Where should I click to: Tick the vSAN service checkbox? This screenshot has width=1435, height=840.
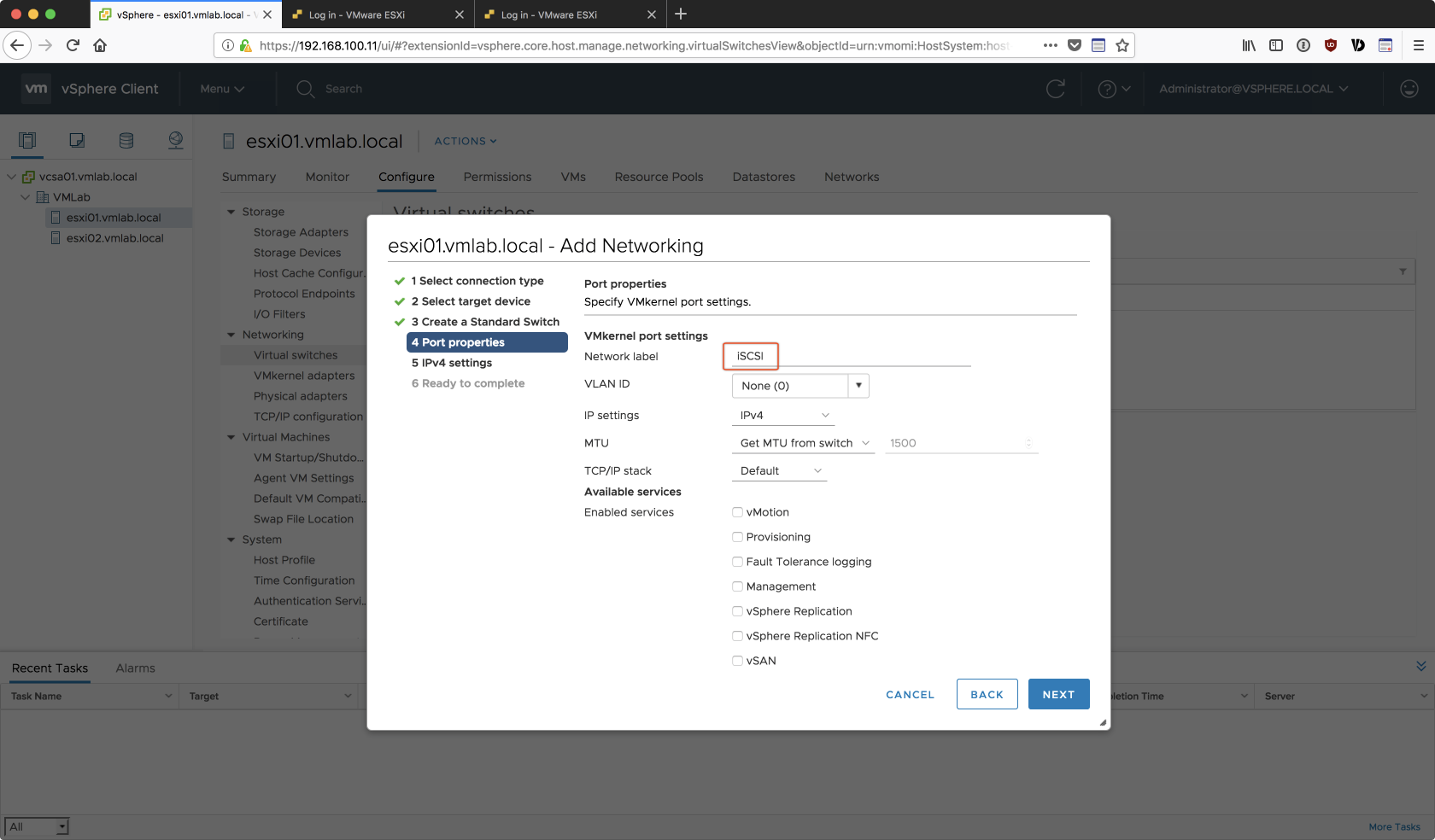(x=737, y=661)
